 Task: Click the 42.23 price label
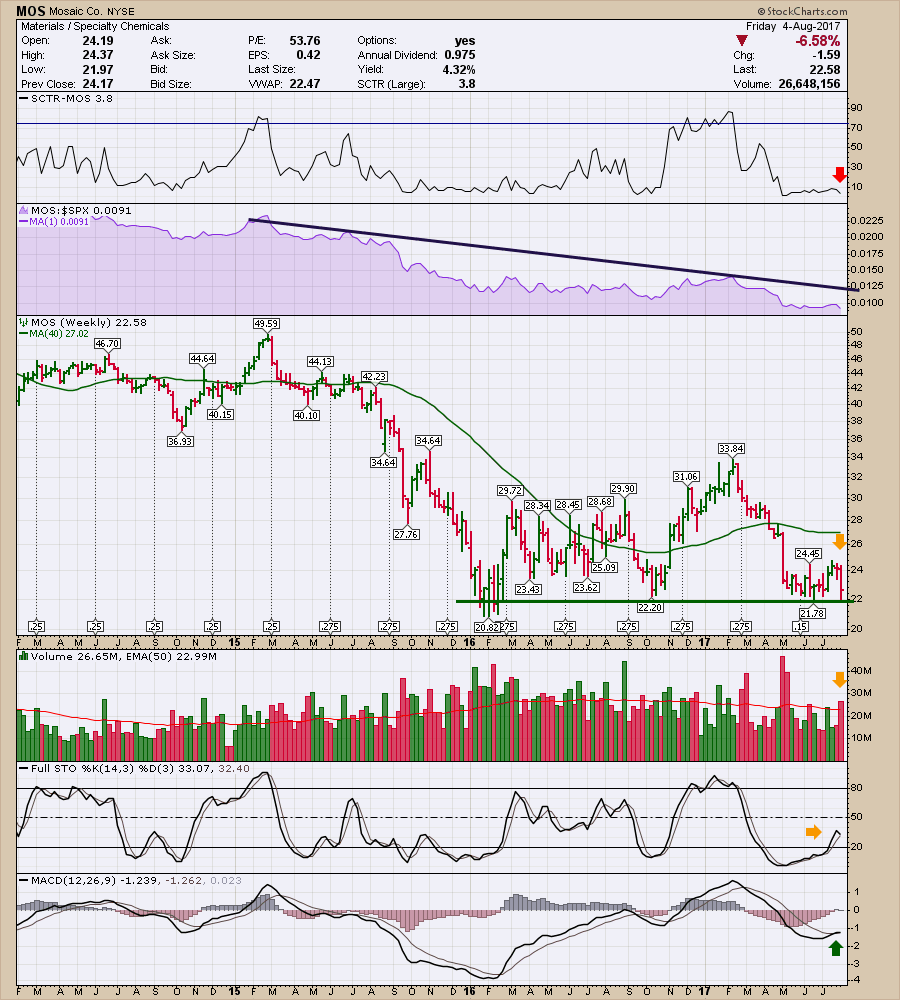click(374, 376)
